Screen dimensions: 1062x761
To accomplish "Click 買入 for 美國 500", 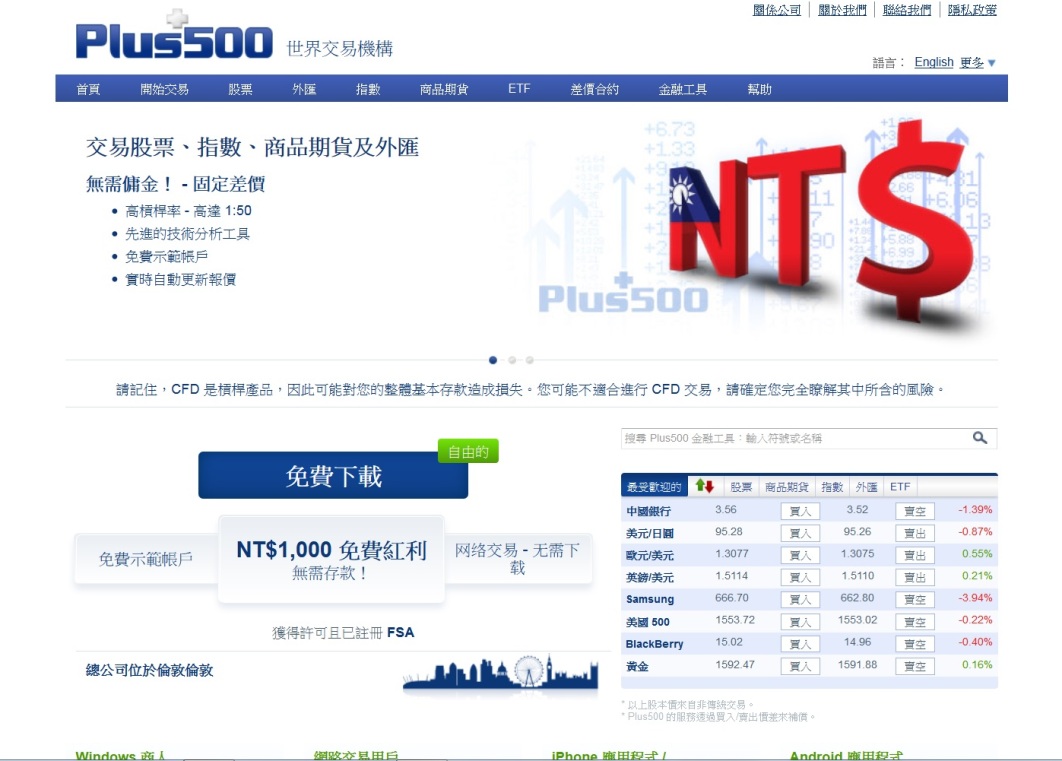I will pyautogui.click(x=800, y=622).
